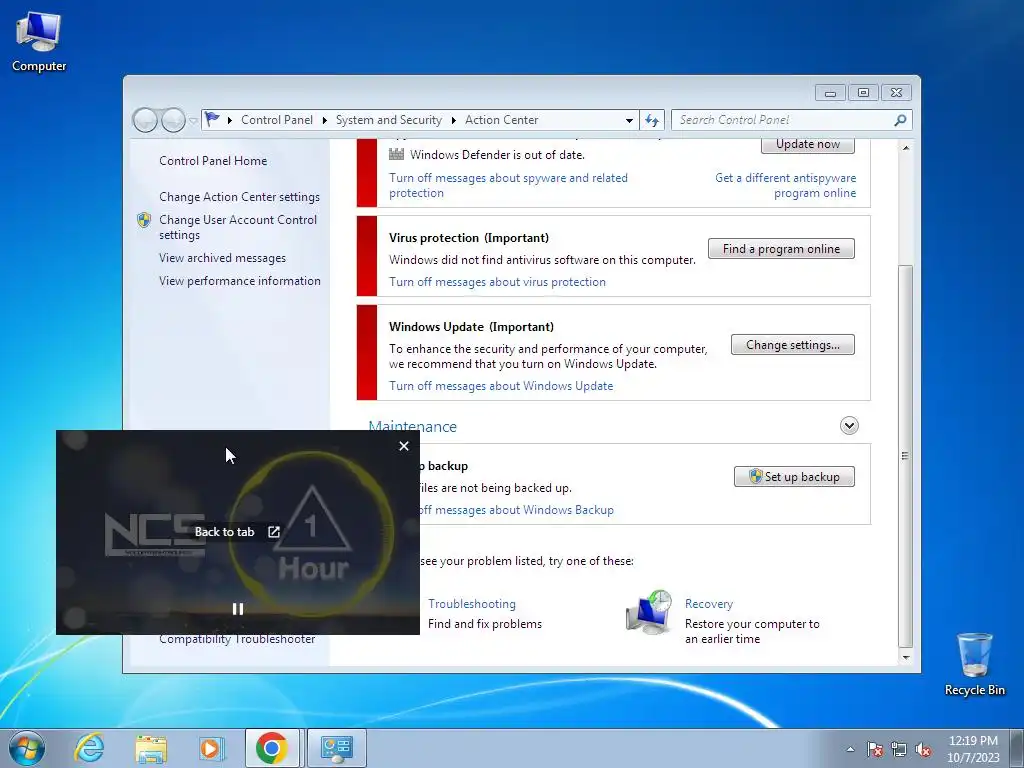
Task: Click the Back navigation button
Action: (145, 120)
